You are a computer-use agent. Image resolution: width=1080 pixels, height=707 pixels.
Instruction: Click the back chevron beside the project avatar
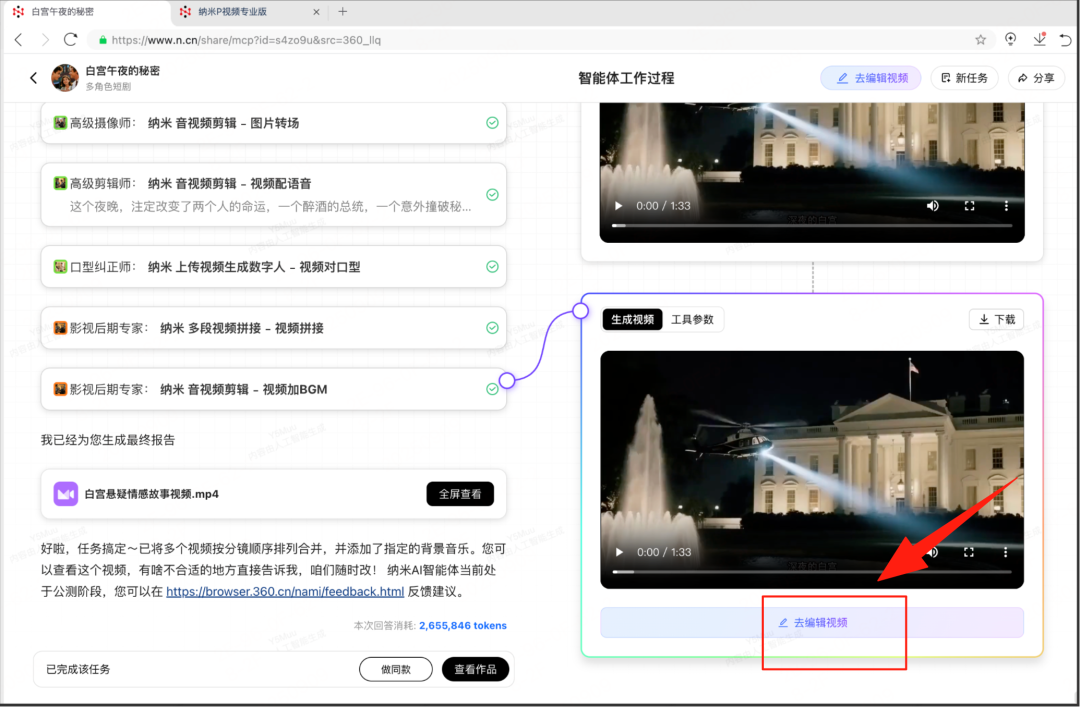(33, 78)
